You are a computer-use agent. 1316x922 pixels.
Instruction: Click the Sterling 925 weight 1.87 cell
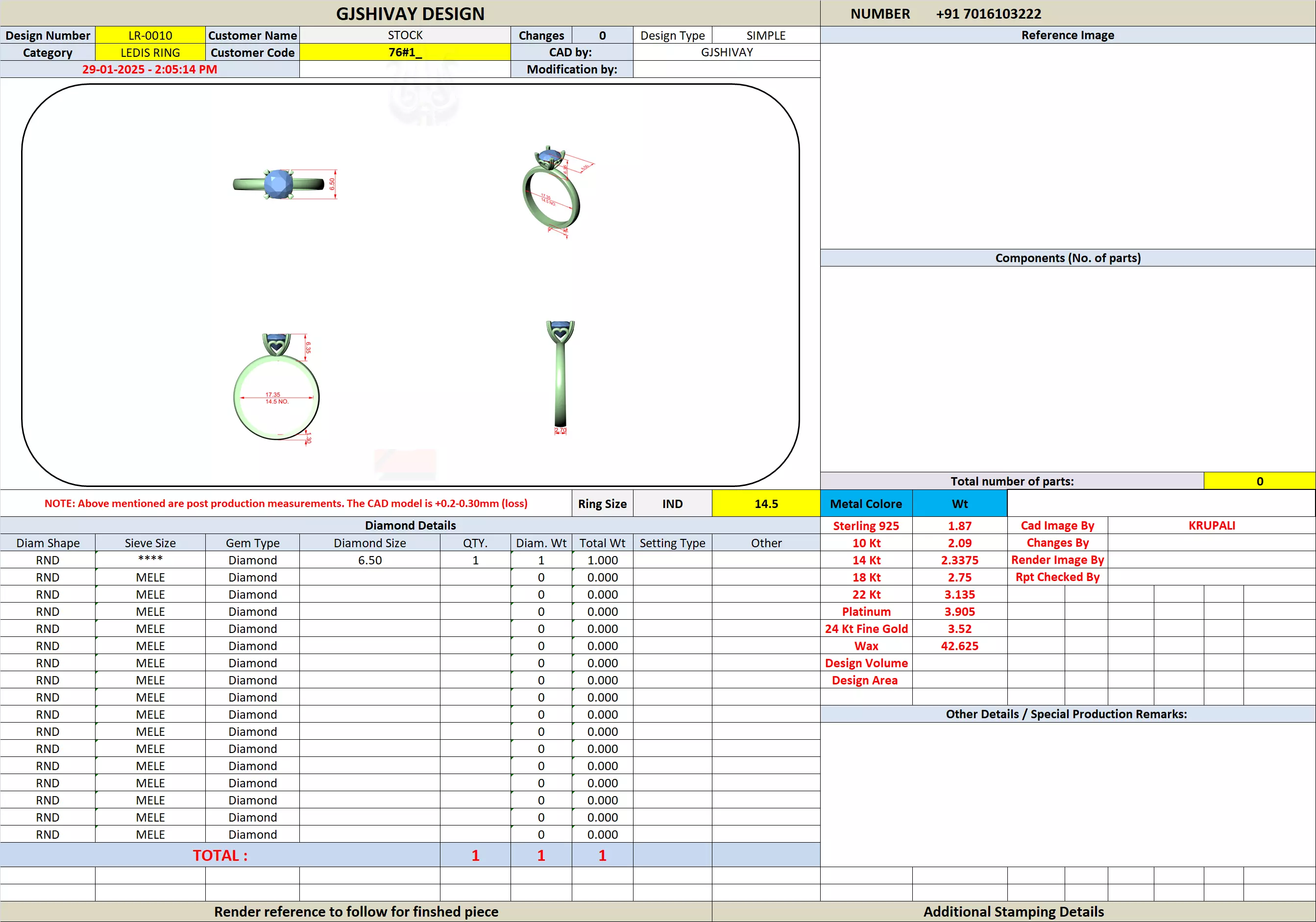[959, 526]
